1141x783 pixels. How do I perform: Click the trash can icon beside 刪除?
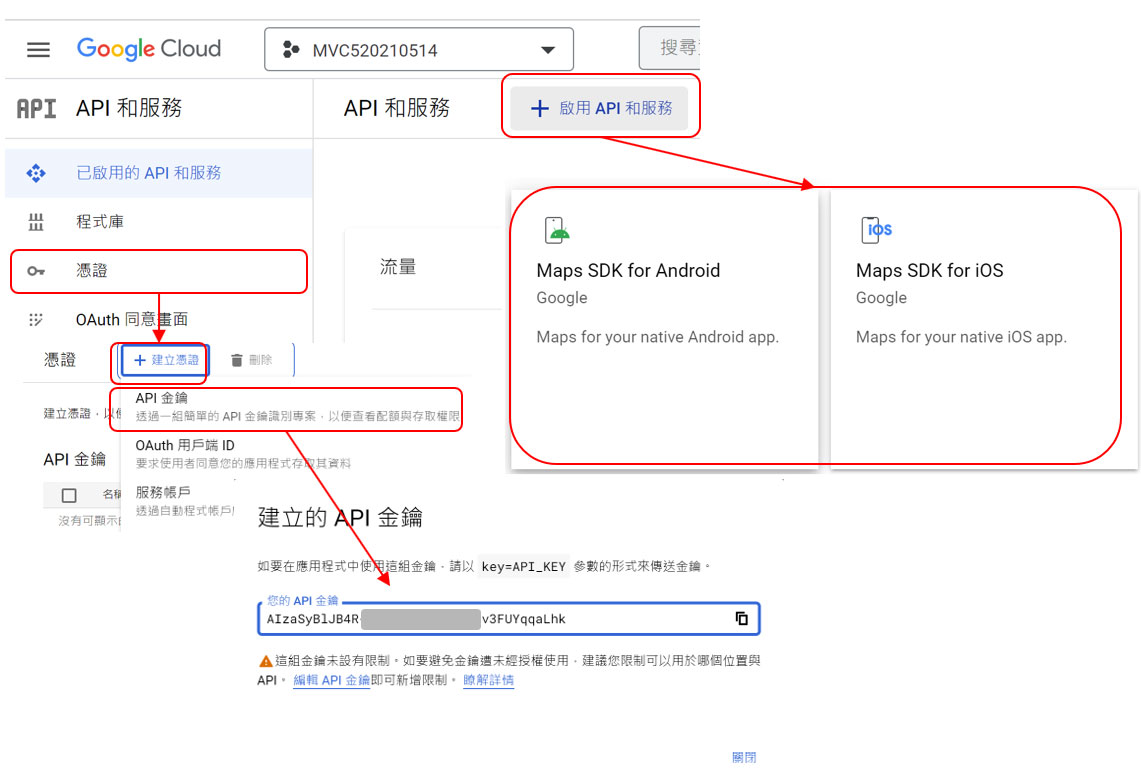(x=236, y=360)
